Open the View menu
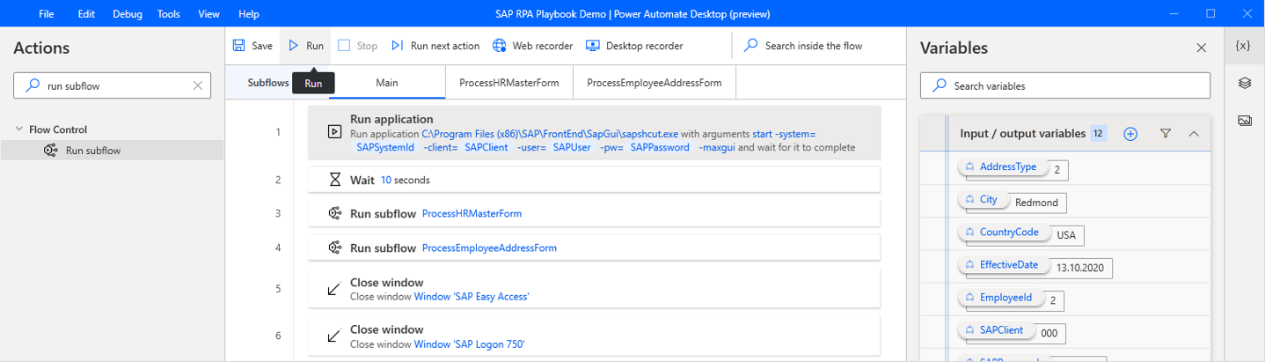Screen dimensions: 1265x362 [209, 14]
